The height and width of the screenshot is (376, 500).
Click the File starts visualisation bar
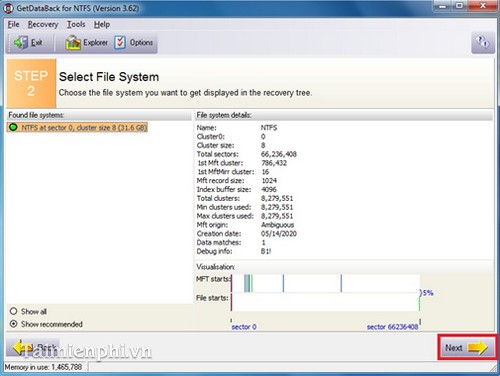click(x=325, y=302)
